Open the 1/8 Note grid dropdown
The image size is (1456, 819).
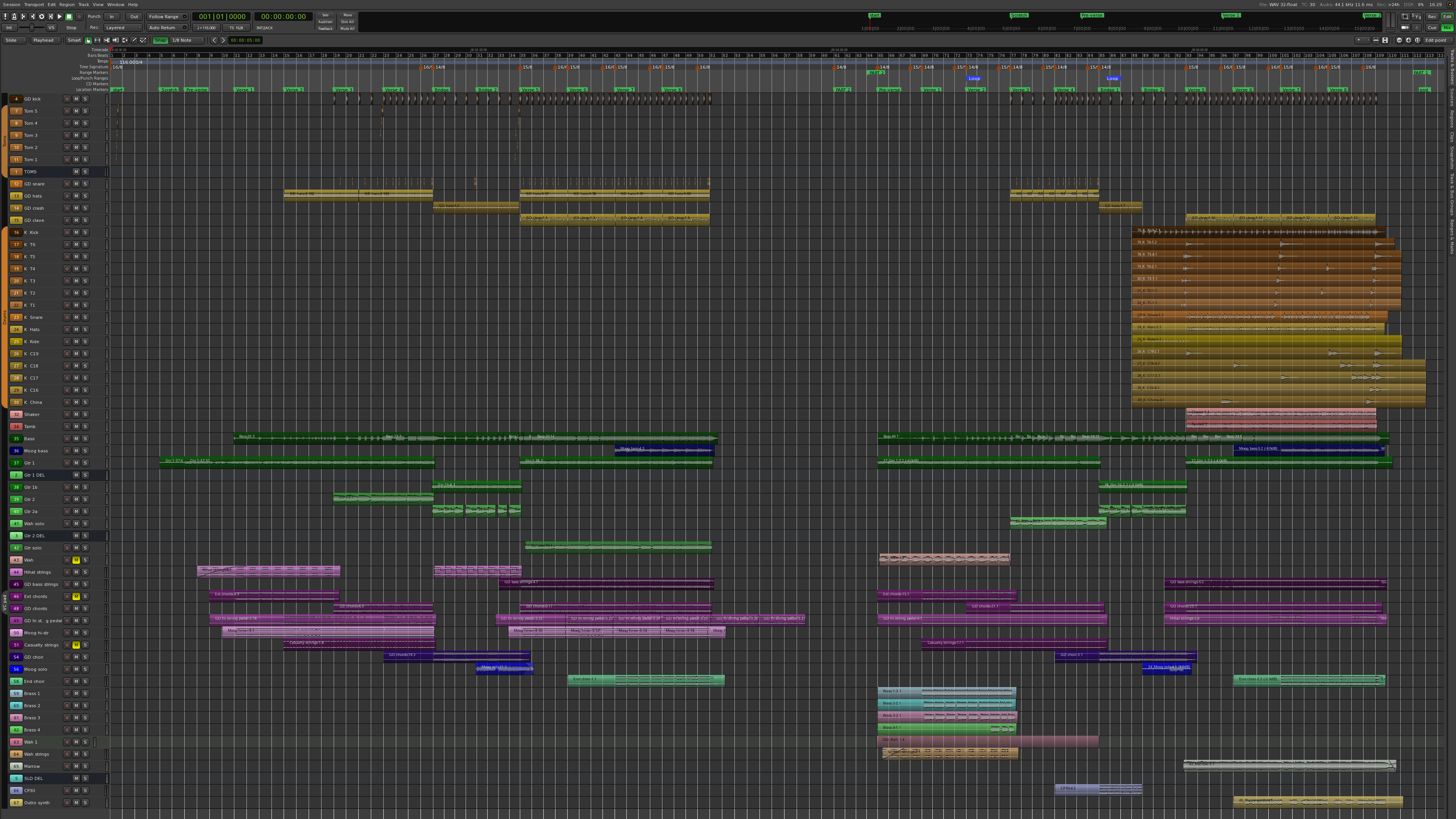[x=187, y=40]
